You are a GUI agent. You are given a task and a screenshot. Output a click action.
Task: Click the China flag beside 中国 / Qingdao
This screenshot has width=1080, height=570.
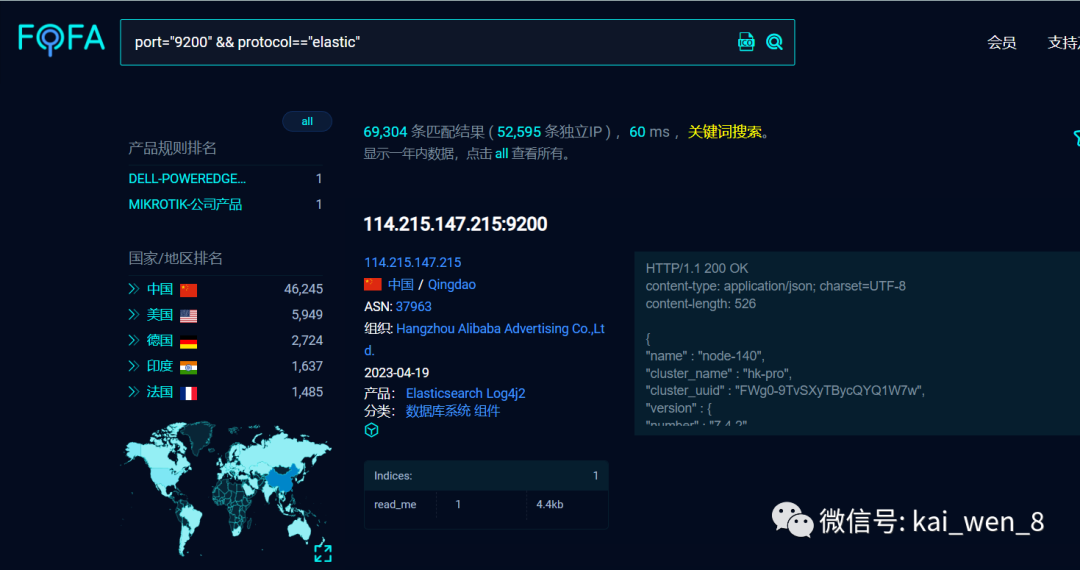coord(373,284)
